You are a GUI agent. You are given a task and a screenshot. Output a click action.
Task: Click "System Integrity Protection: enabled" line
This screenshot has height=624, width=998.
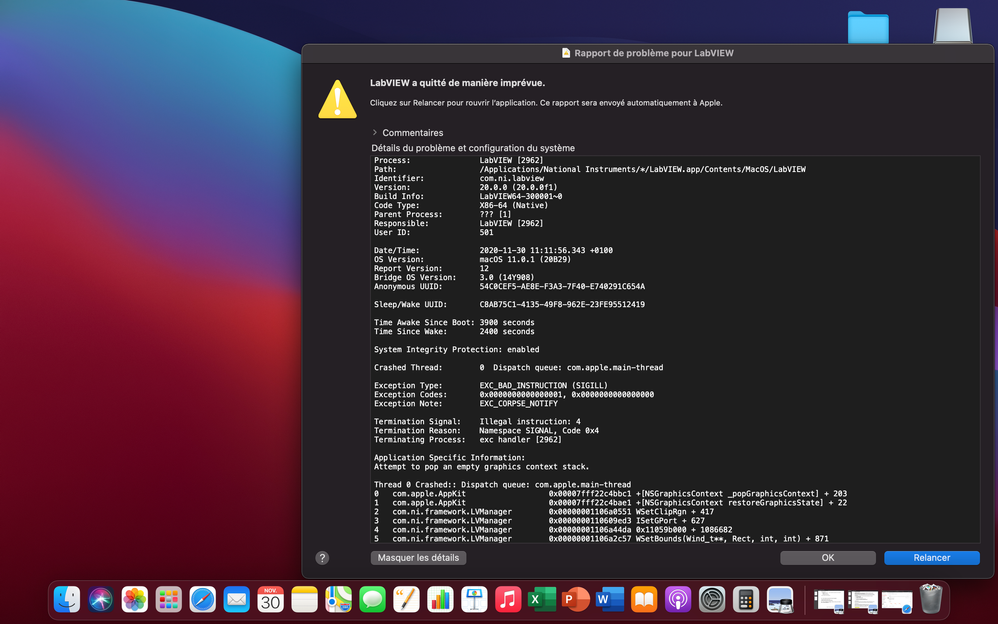456,350
